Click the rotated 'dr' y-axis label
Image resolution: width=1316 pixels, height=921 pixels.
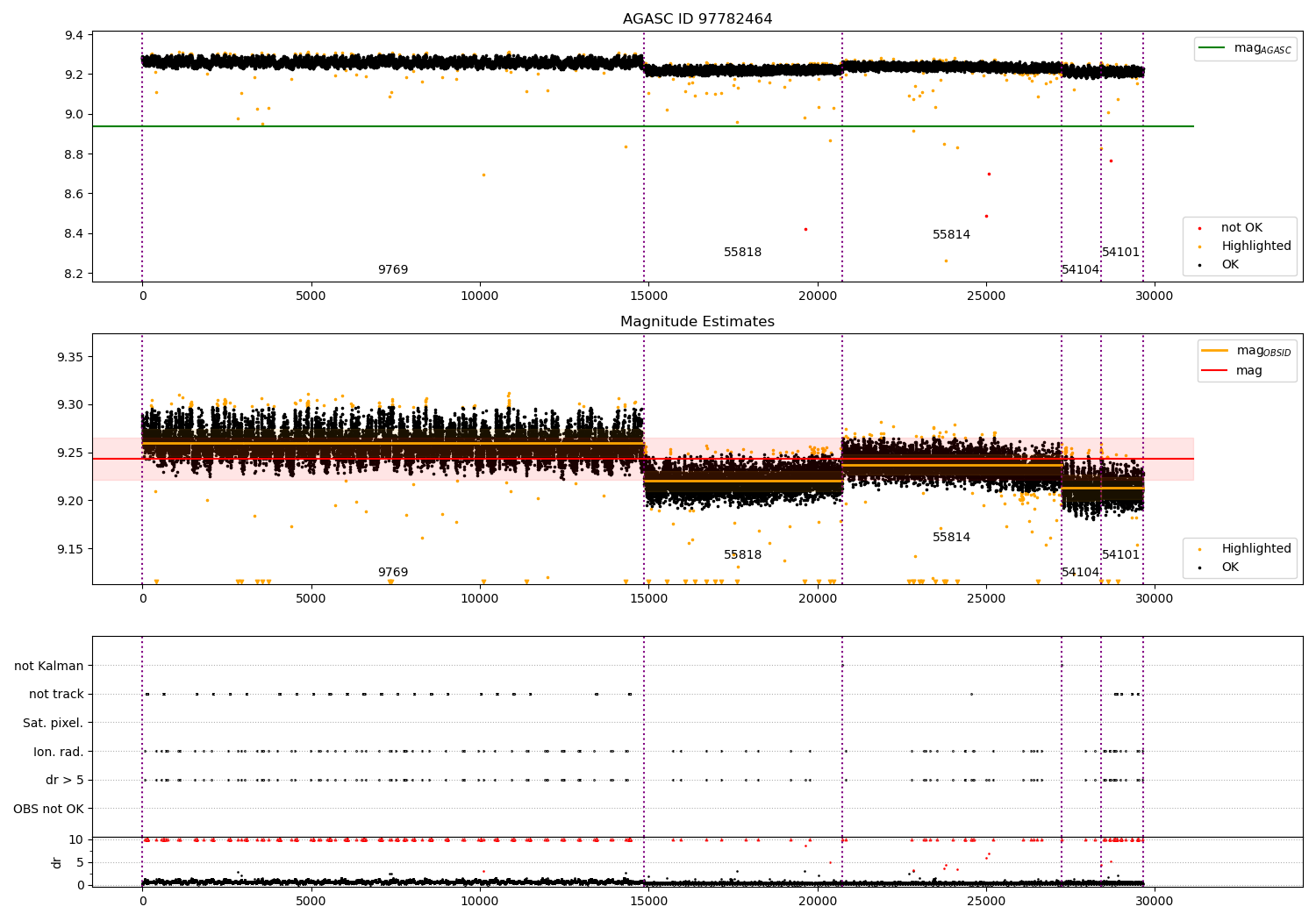(x=57, y=862)
